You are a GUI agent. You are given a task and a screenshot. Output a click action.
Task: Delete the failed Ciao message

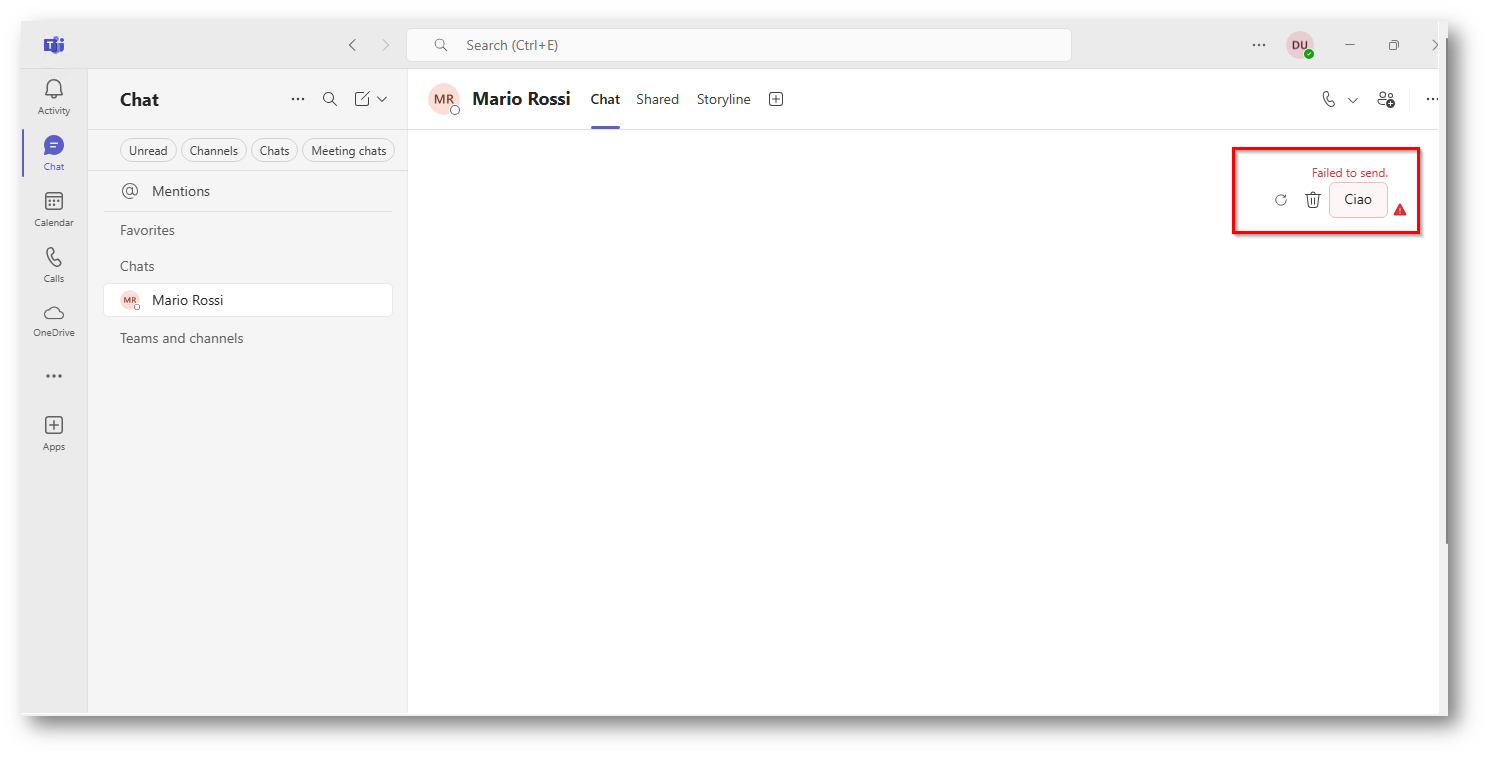pyautogui.click(x=1313, y=200)
